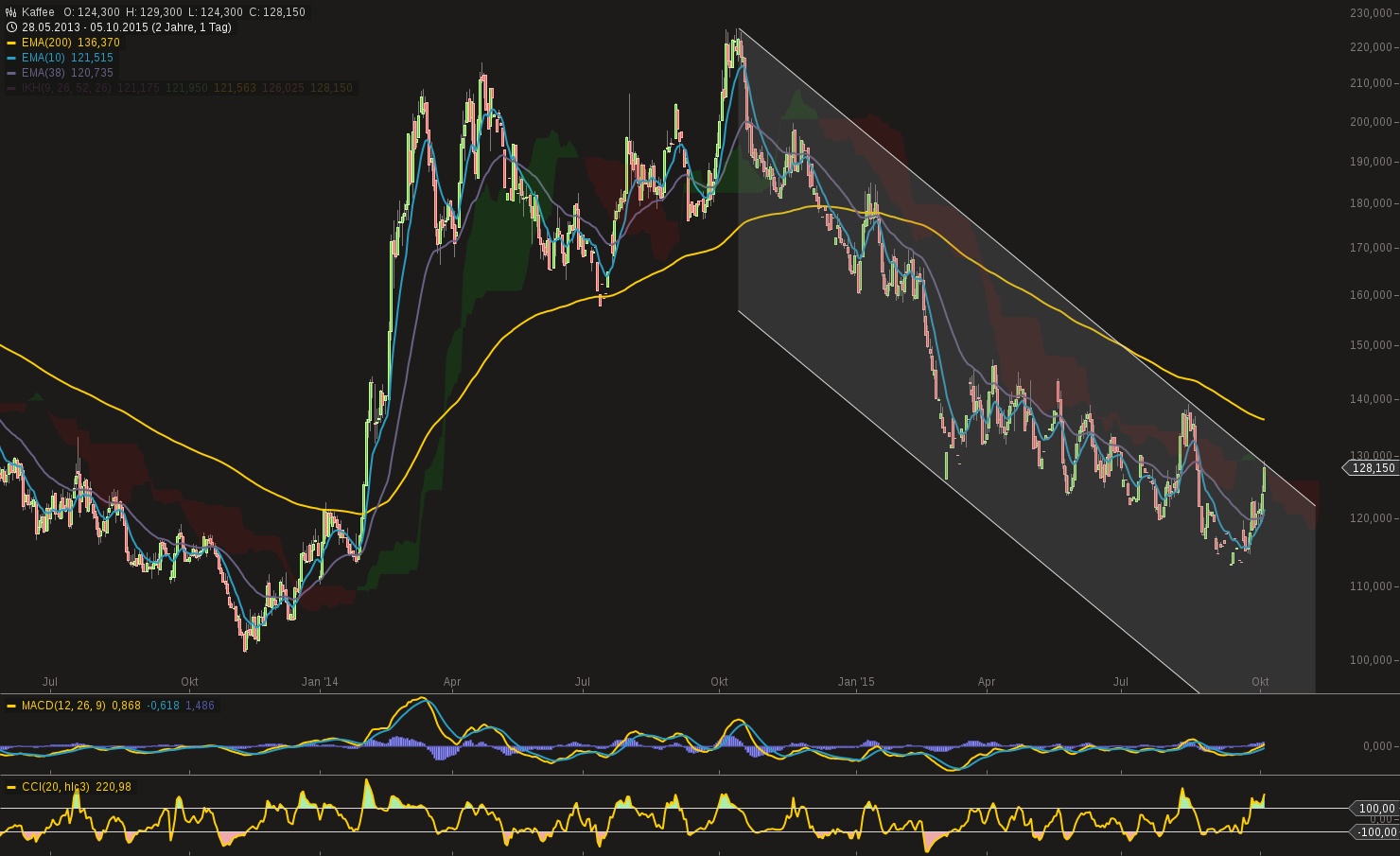Click the MACD value 0,868
Viewport: 1400px width, 856px height.
point(127,706)
